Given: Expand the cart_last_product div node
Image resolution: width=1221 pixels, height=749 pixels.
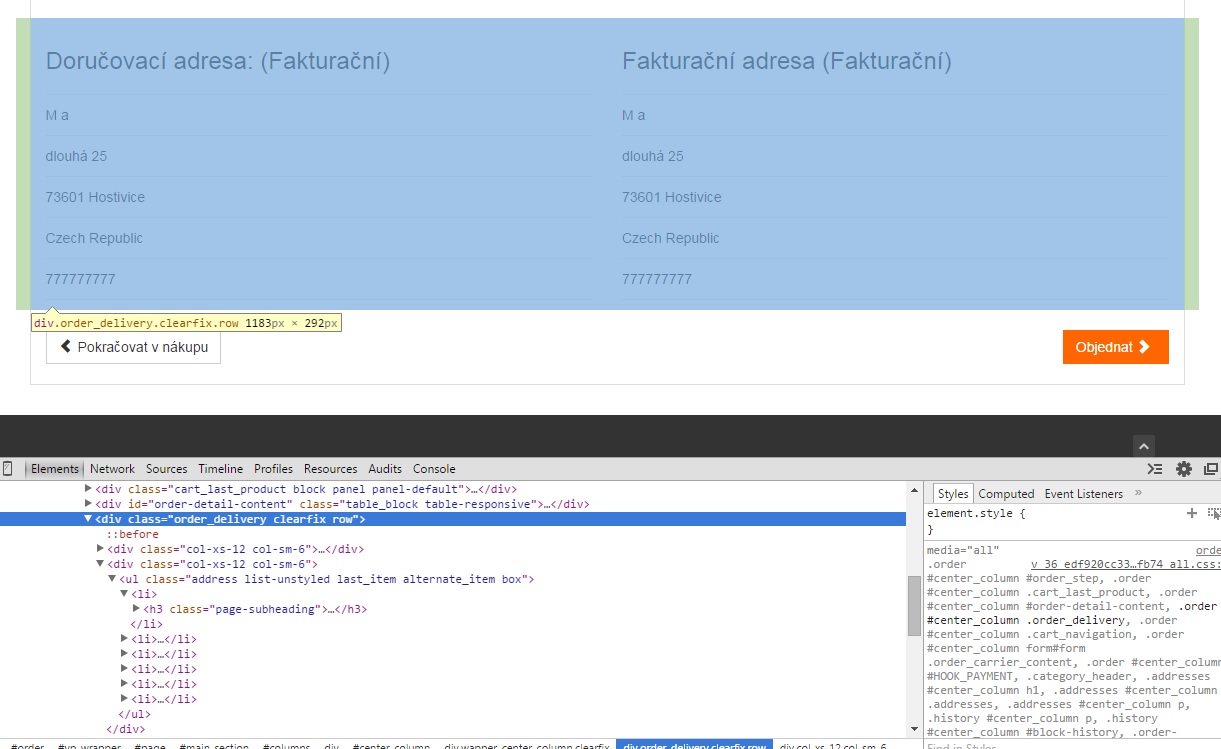Looking at the screenshot, I should coord(88,489).
